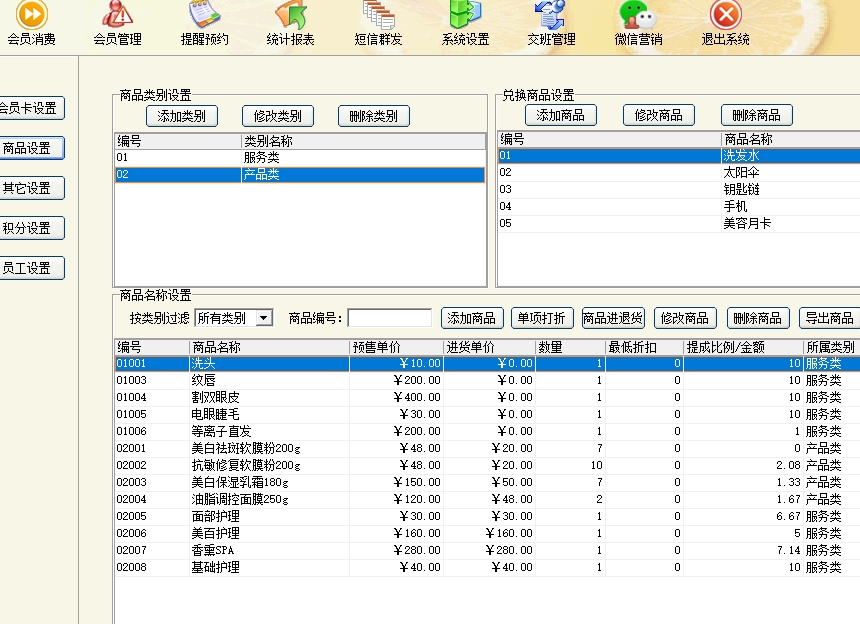Switch to 会员卡设置 side tab
Screen dimensions: 860x624
pyautogui.click(x=29, y=108)
